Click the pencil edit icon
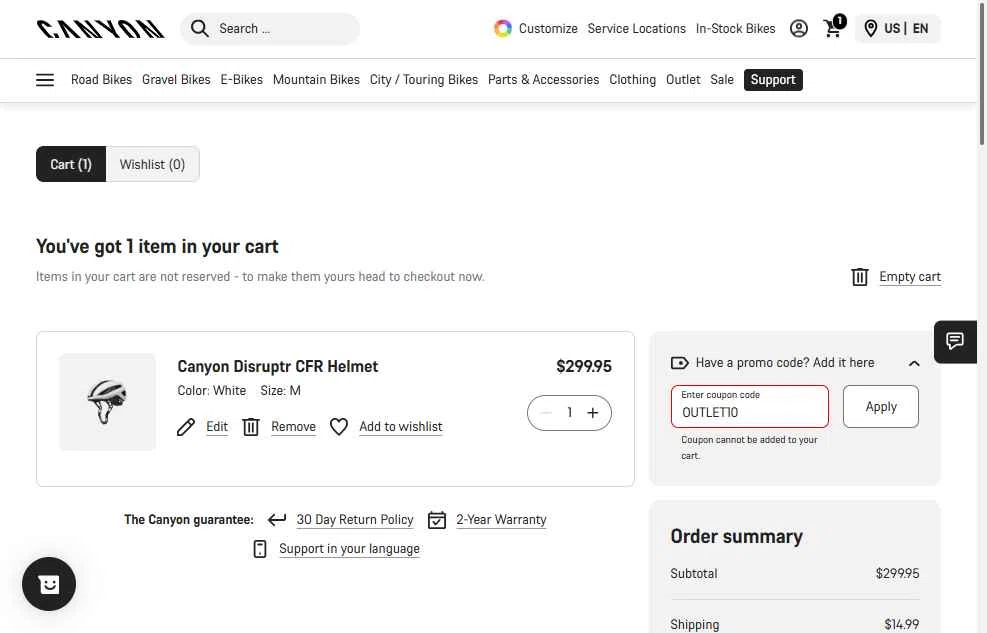The height and width of the screenshot is (633, 987). point(186,427)
